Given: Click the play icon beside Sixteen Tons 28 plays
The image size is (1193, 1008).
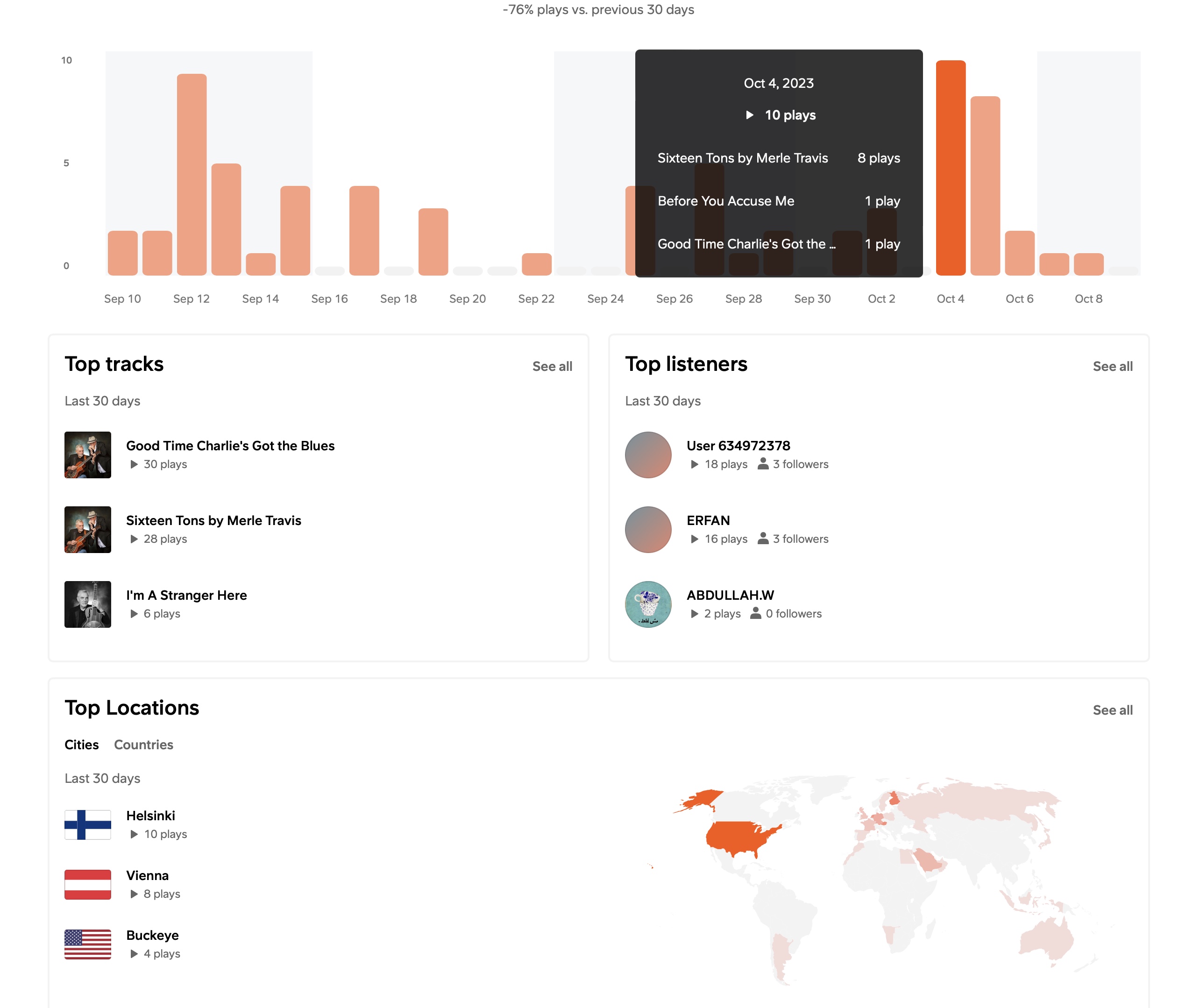Looking at the screenshot, I should (134, 539).
